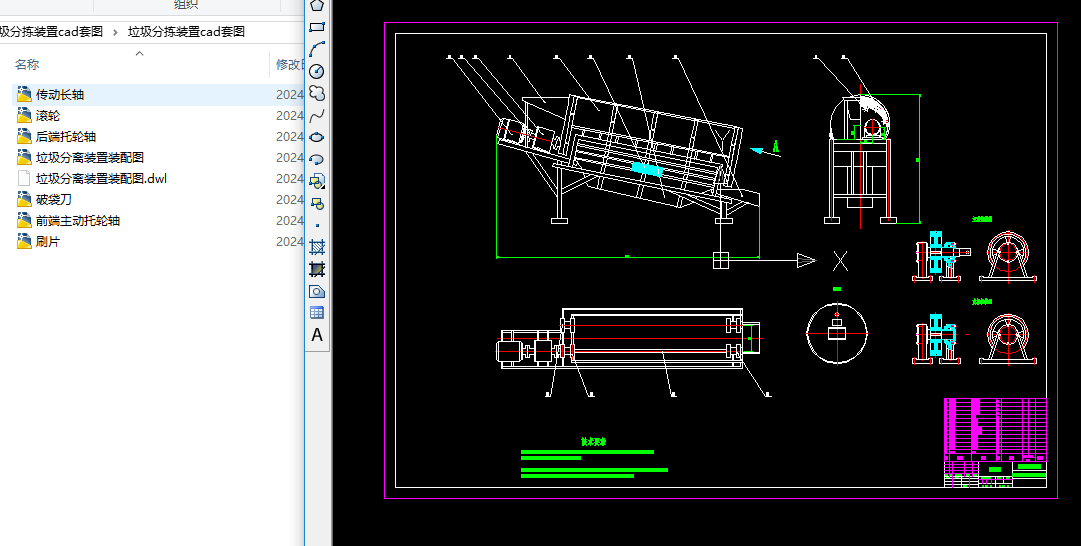The width and height of the screenshot is (1081, 546).
Task: Select the Multiline Text 'A' tool
Action: tap(317, 335)
